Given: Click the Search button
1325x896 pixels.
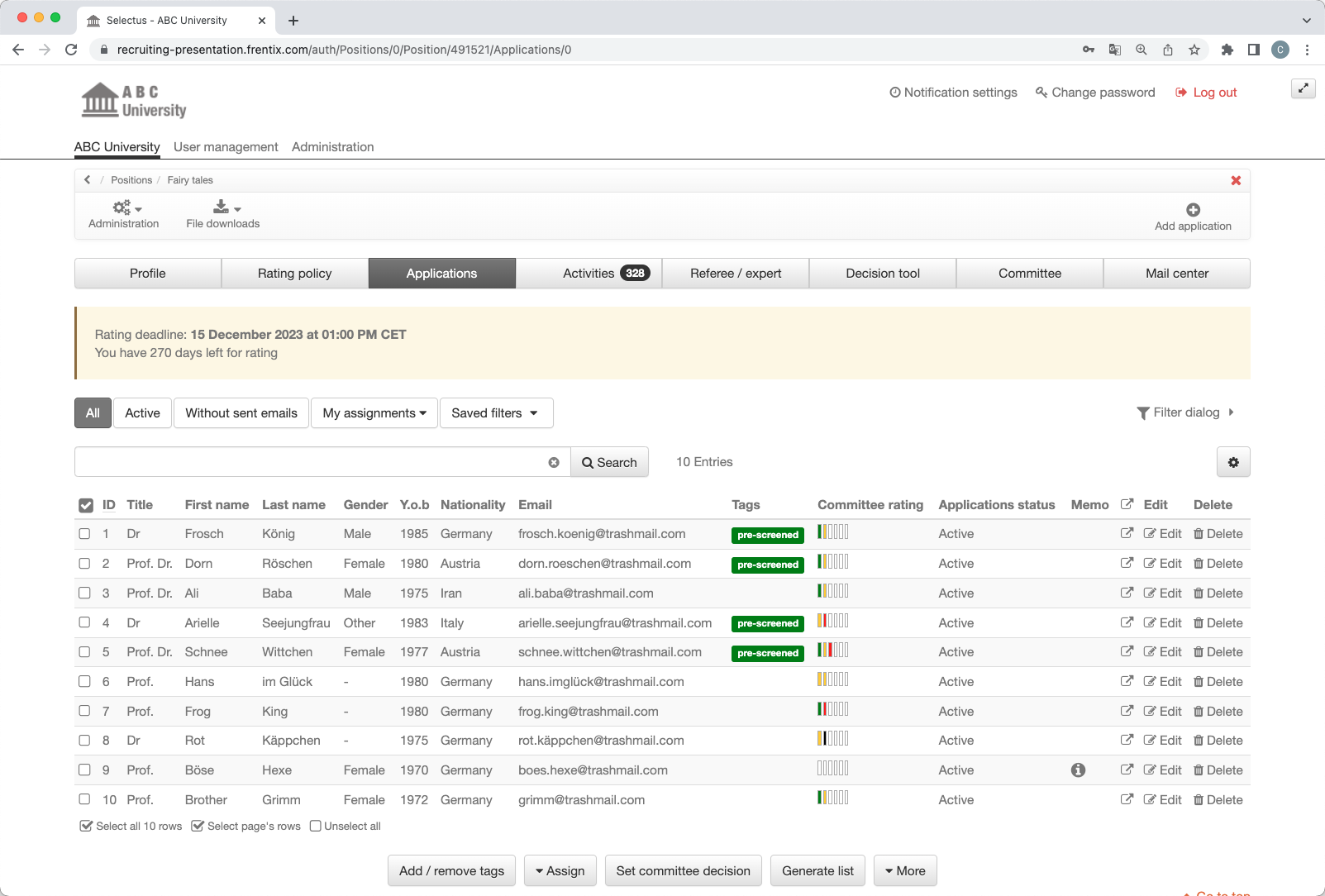Looking at the screenshot, I should coord(610,462).
